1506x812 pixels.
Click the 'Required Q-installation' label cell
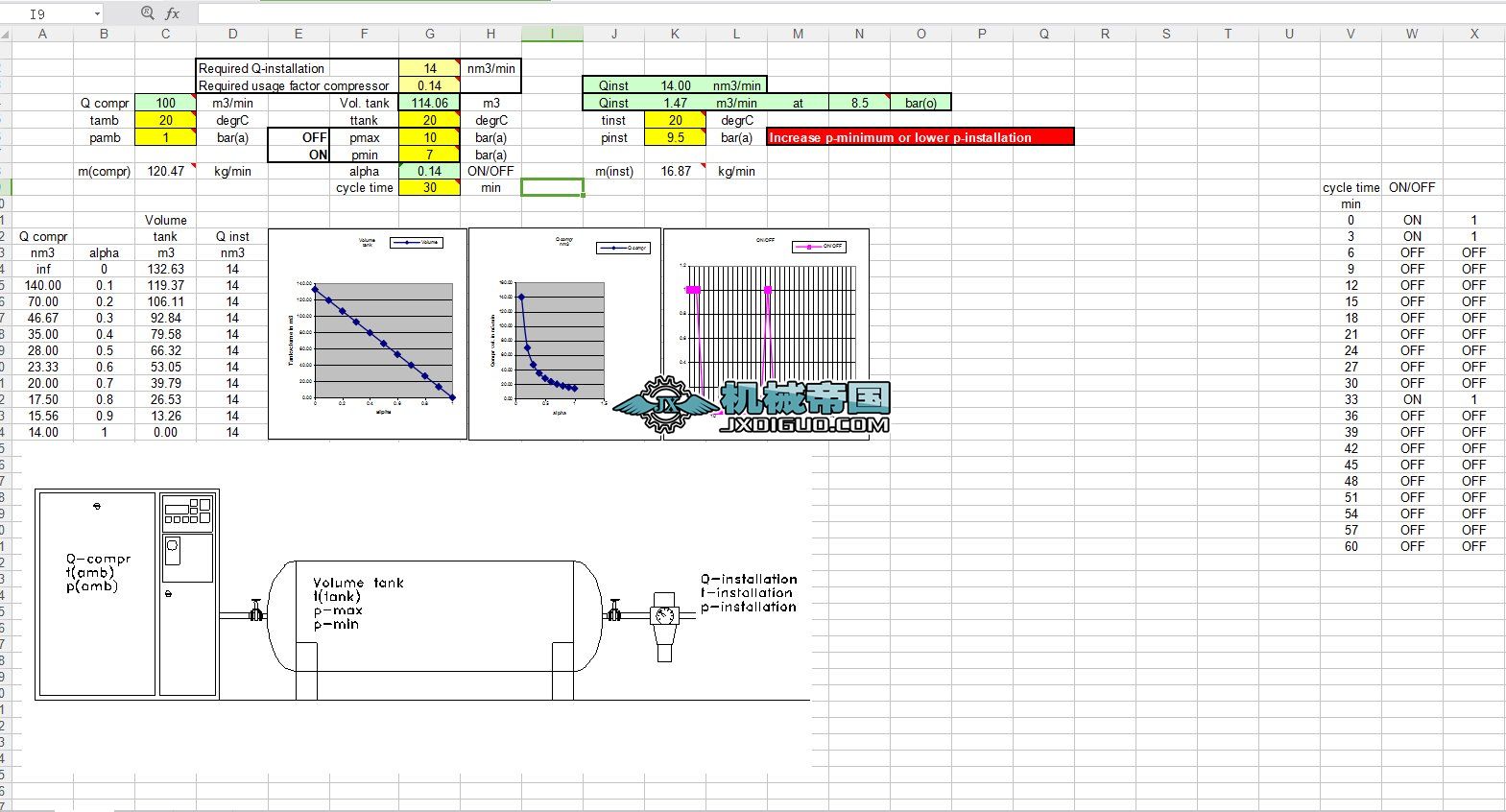coord(298,68)
